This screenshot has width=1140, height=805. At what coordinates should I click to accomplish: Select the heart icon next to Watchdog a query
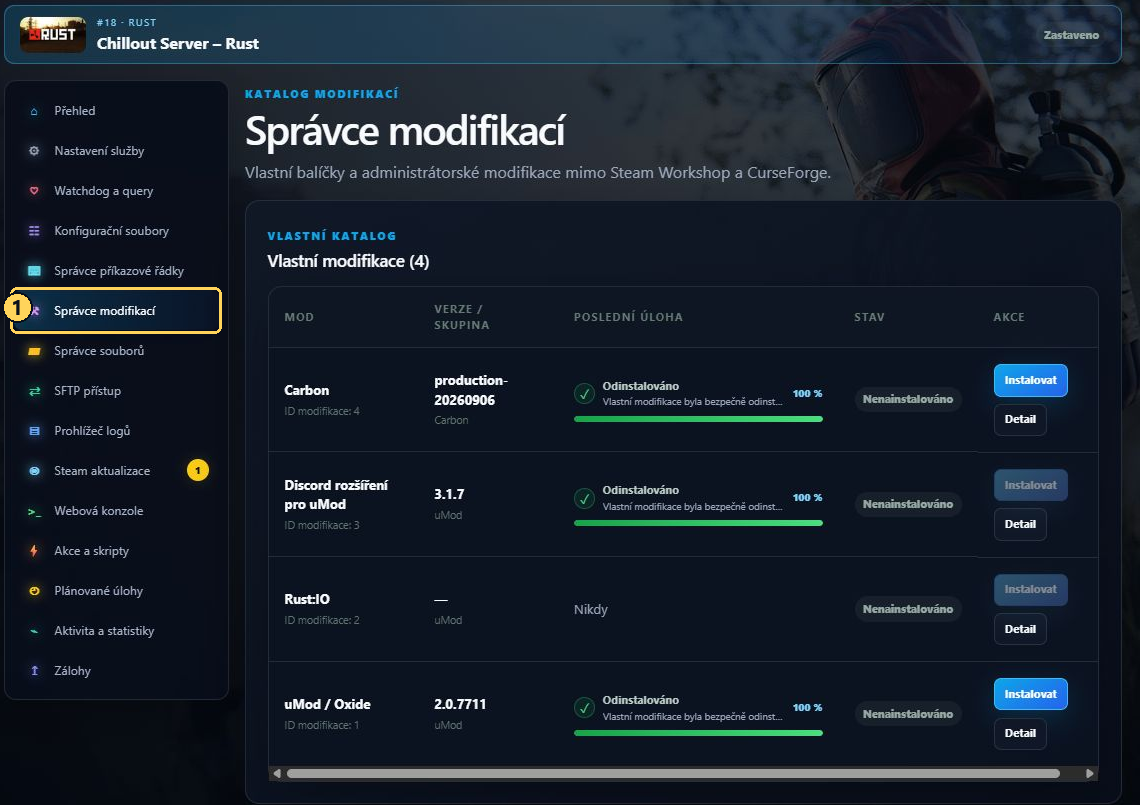click(33, 191)
